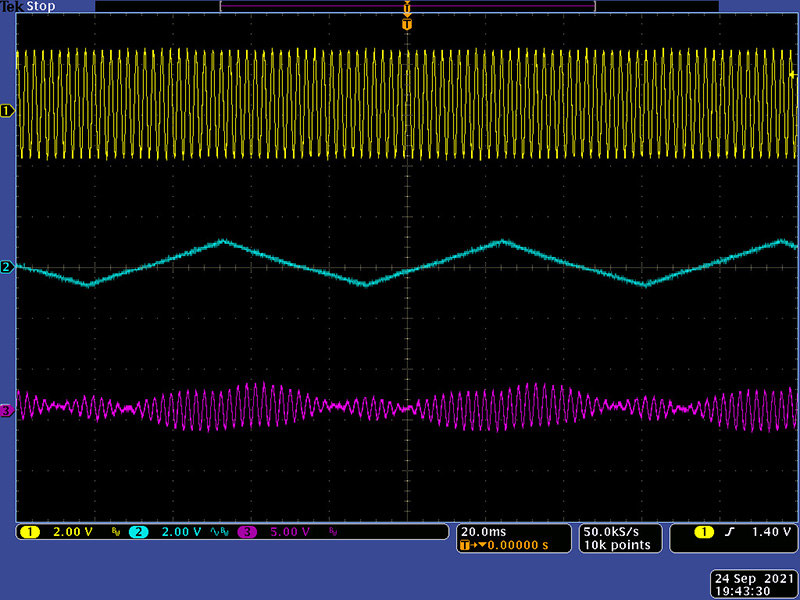800x600 pixels.
Task: Click the record view bar at top
Action: [406, 7]
